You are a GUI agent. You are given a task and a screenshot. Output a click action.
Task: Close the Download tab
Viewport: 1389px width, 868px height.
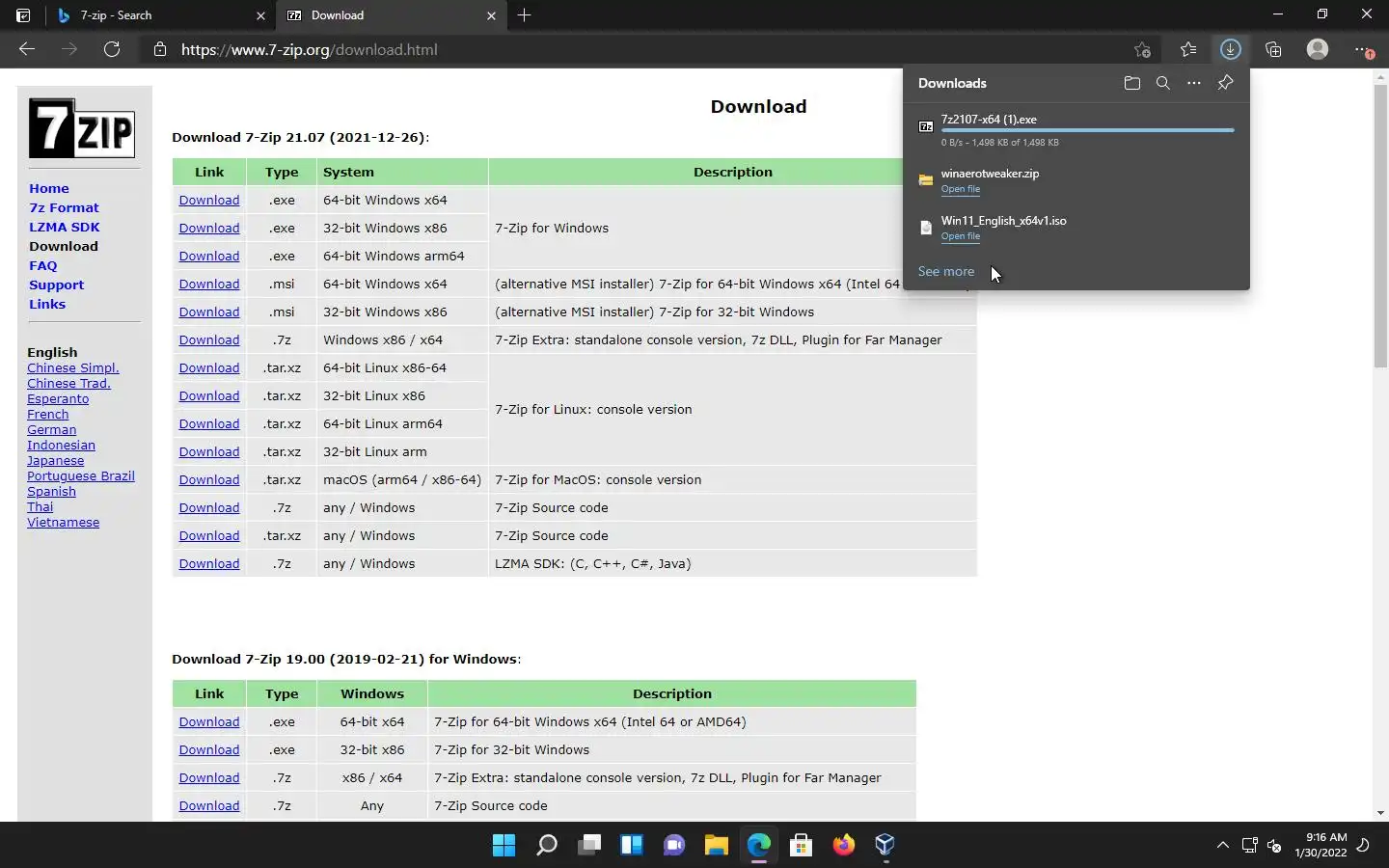click(491, 15)
